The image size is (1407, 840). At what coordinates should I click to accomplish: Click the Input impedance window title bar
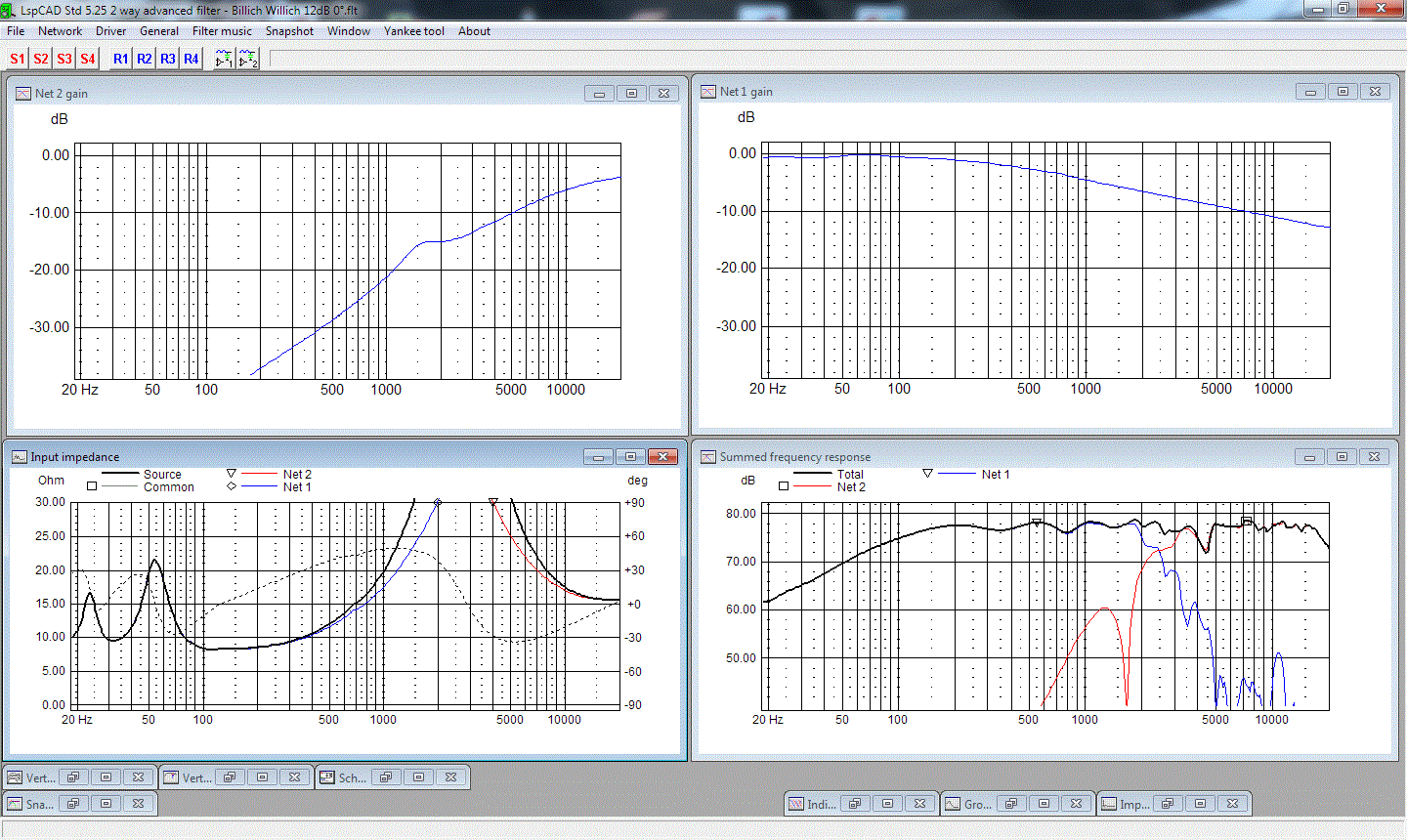[293, 457]
